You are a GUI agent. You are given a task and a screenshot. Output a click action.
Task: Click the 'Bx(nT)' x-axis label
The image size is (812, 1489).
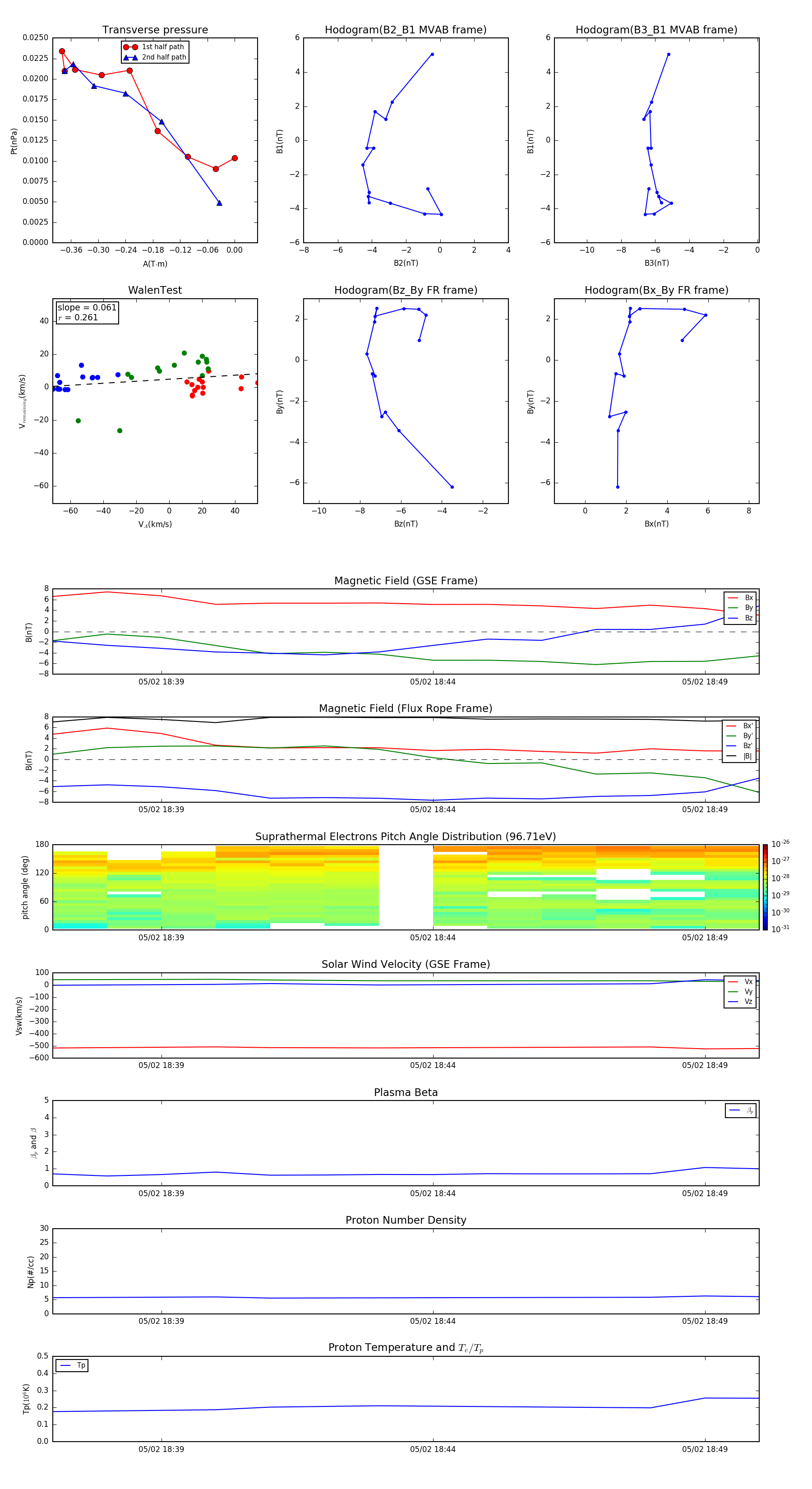(x=656, y=524)
